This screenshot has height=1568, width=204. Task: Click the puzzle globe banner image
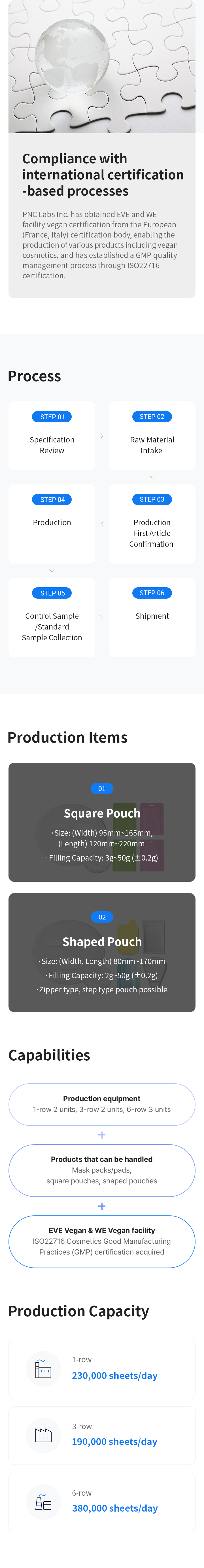(102, 66)
